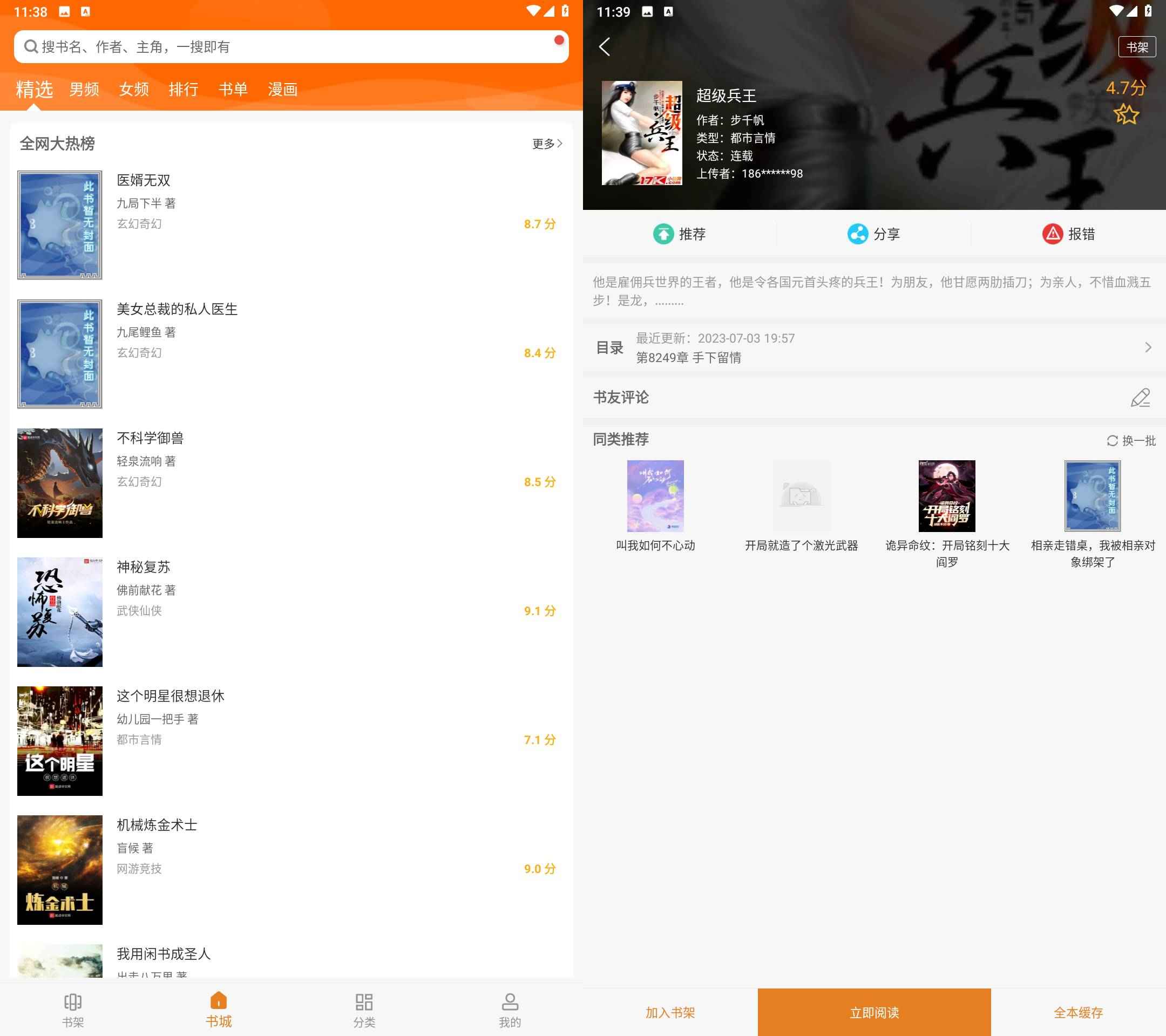
Task: Toggle the star rating for 超级兵王
Action: pos(1125,114)
